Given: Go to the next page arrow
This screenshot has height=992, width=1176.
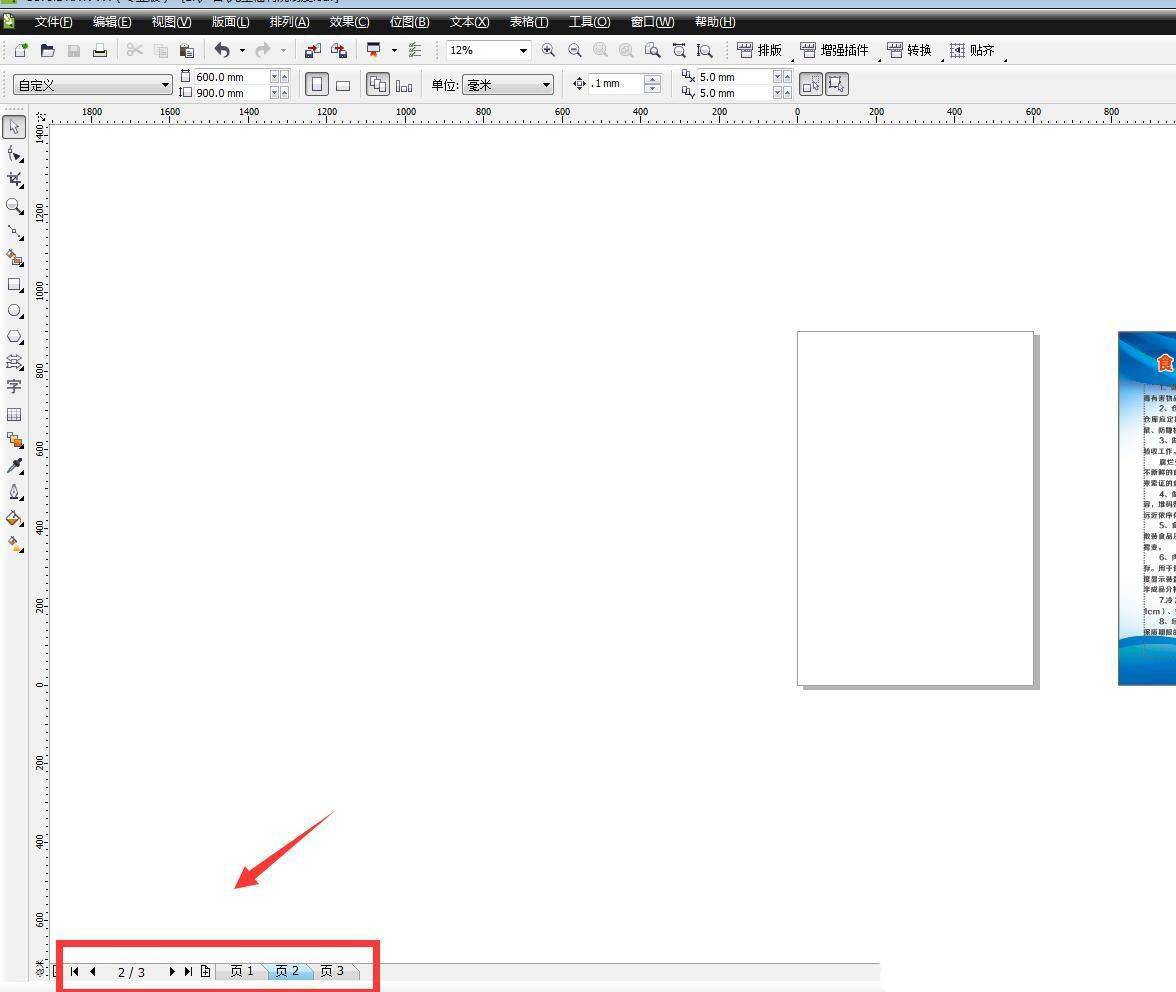Looking at the screenshot, I should tap(172, 971).
